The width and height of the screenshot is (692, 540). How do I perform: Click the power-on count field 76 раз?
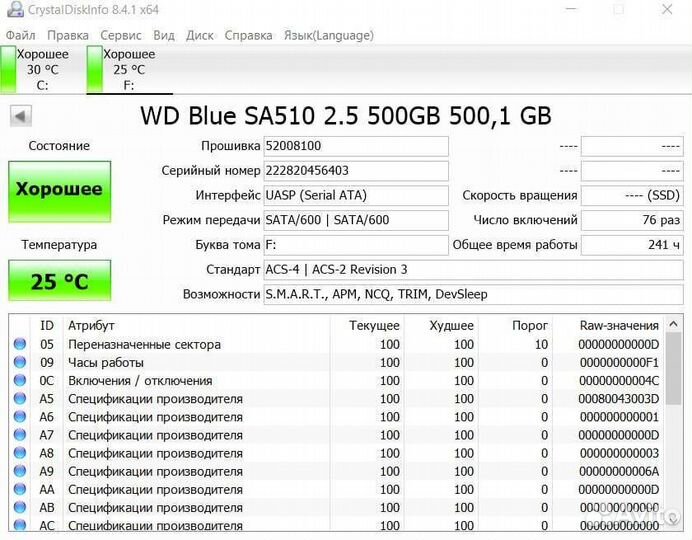click(x=632, y=220)
